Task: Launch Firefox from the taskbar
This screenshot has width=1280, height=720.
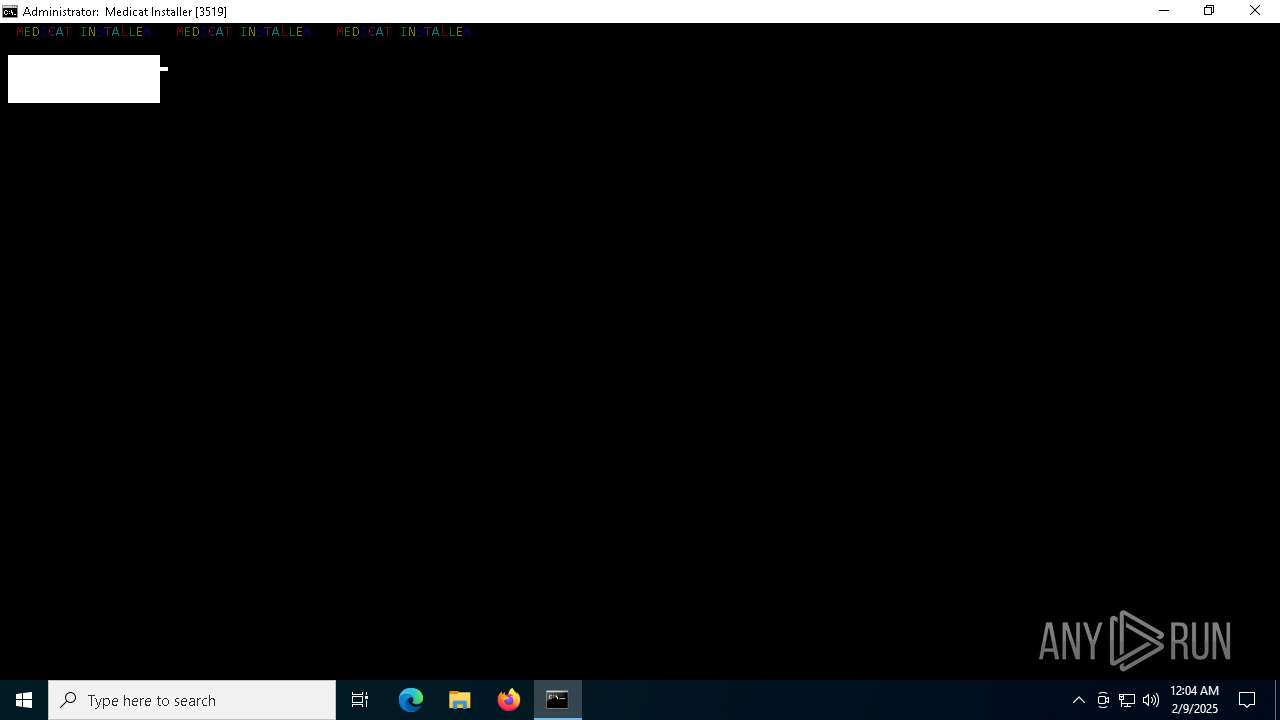Action: tap(509, 700)
